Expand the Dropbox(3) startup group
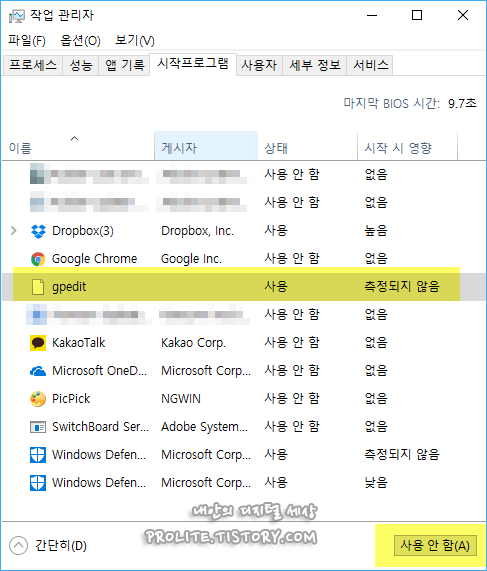 click(x=14, y=231)
